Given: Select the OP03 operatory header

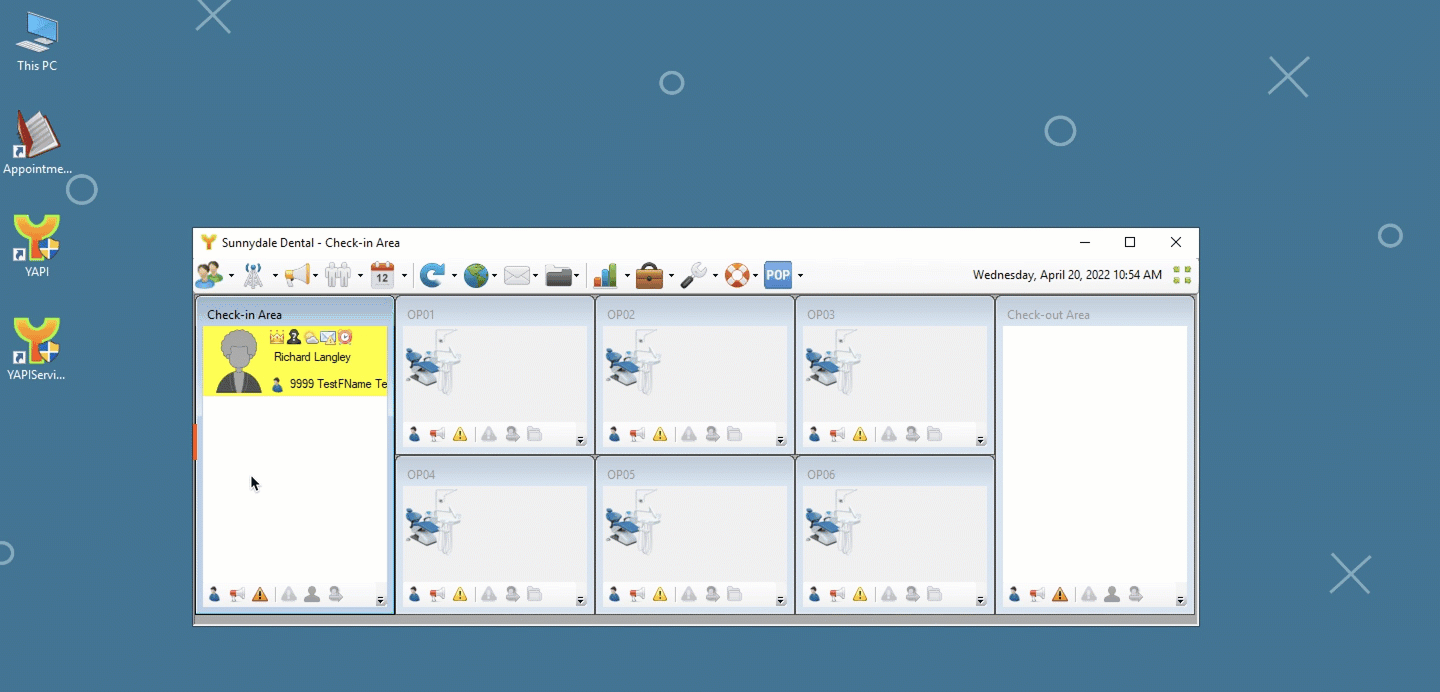Looking at the screenshot, I should pos(895,314).
